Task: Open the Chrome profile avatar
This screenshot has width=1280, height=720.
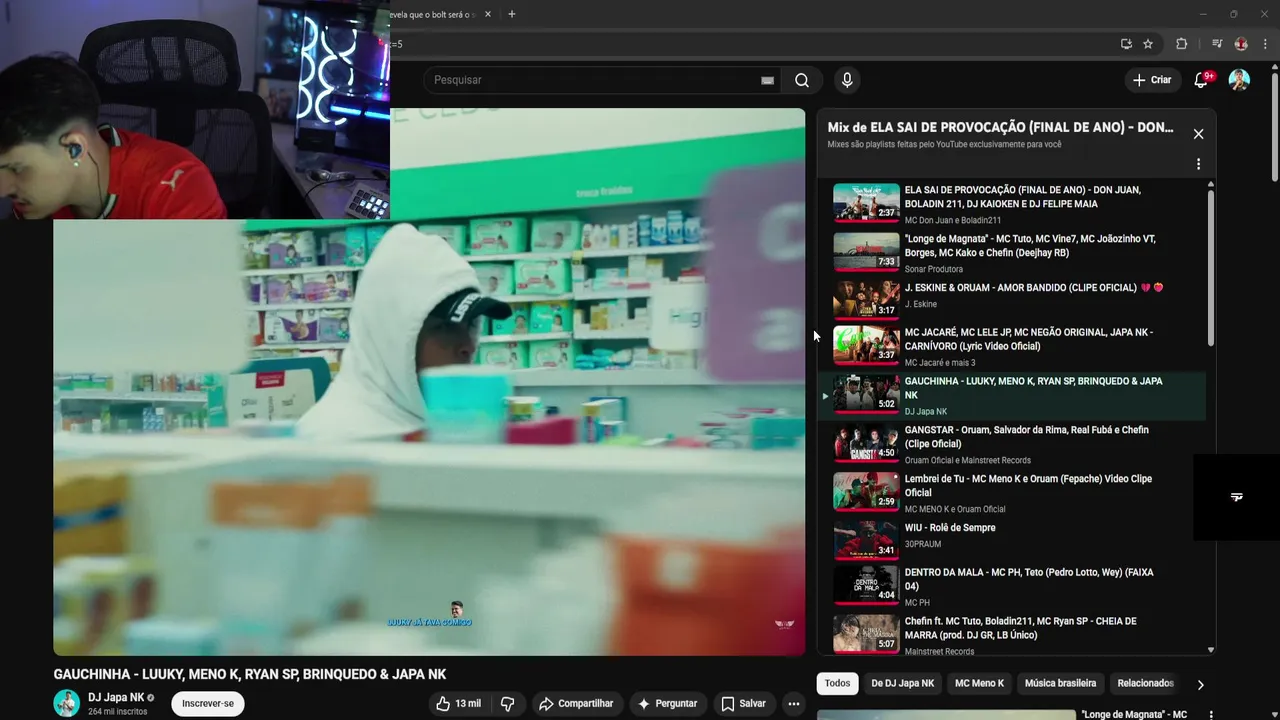Action: 1241,44
